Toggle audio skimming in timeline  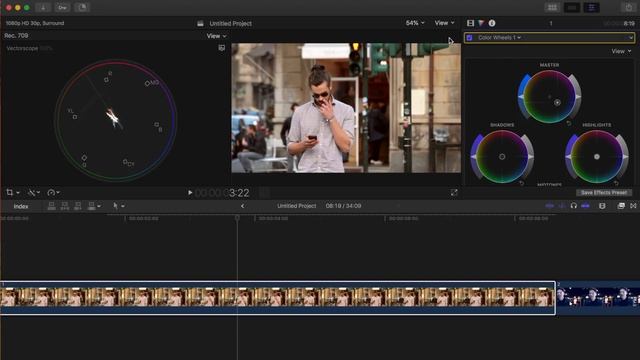(x=562, y=206)
